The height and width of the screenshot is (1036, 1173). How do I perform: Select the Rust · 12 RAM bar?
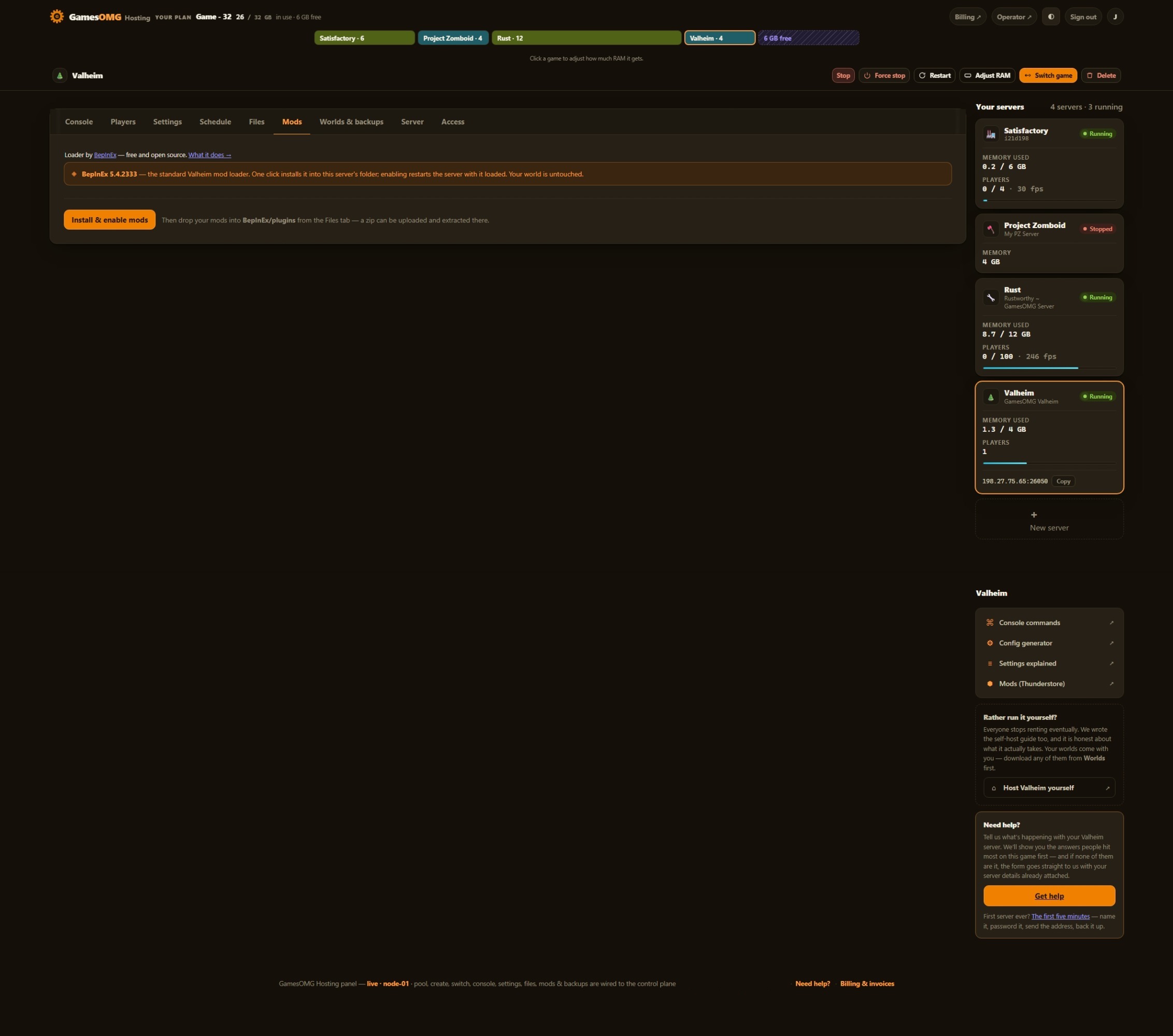pos(586,38)
